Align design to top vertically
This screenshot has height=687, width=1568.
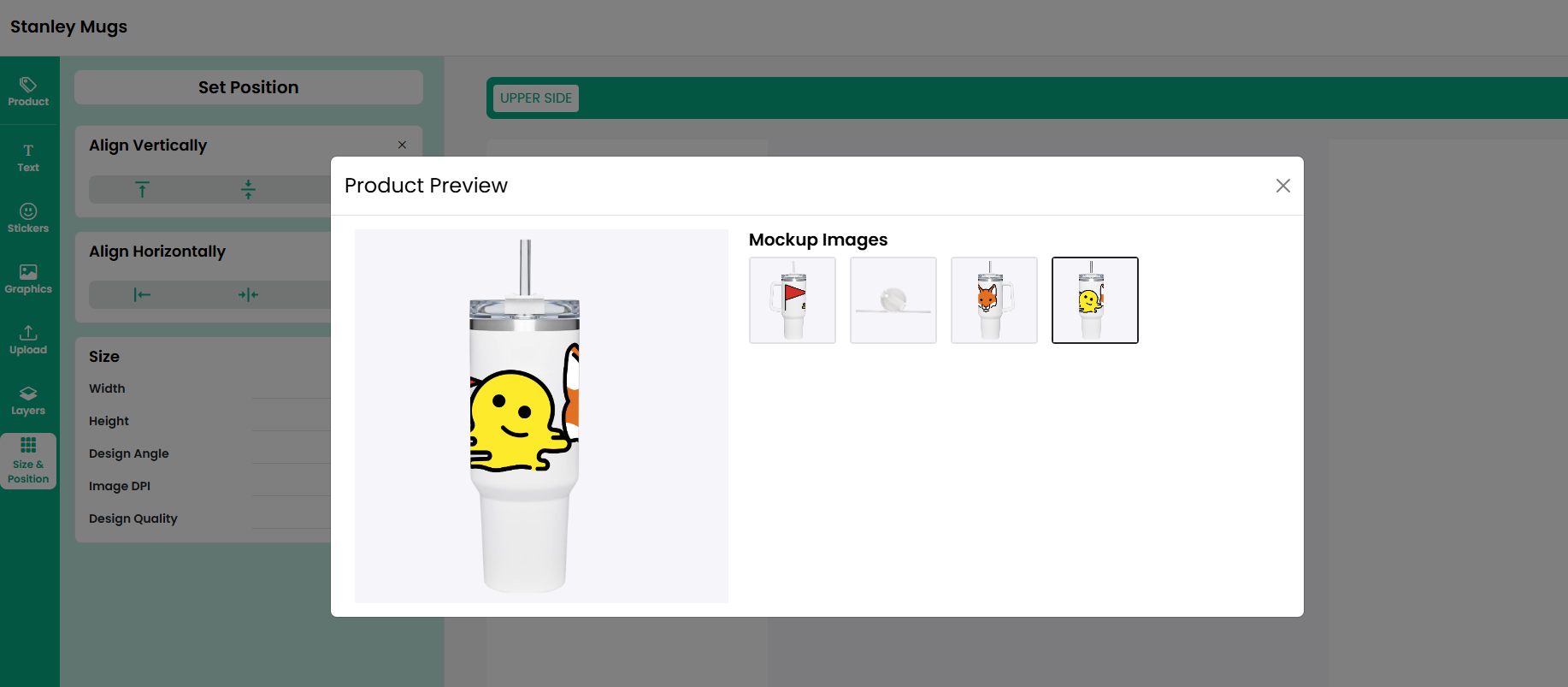[142, 189]
